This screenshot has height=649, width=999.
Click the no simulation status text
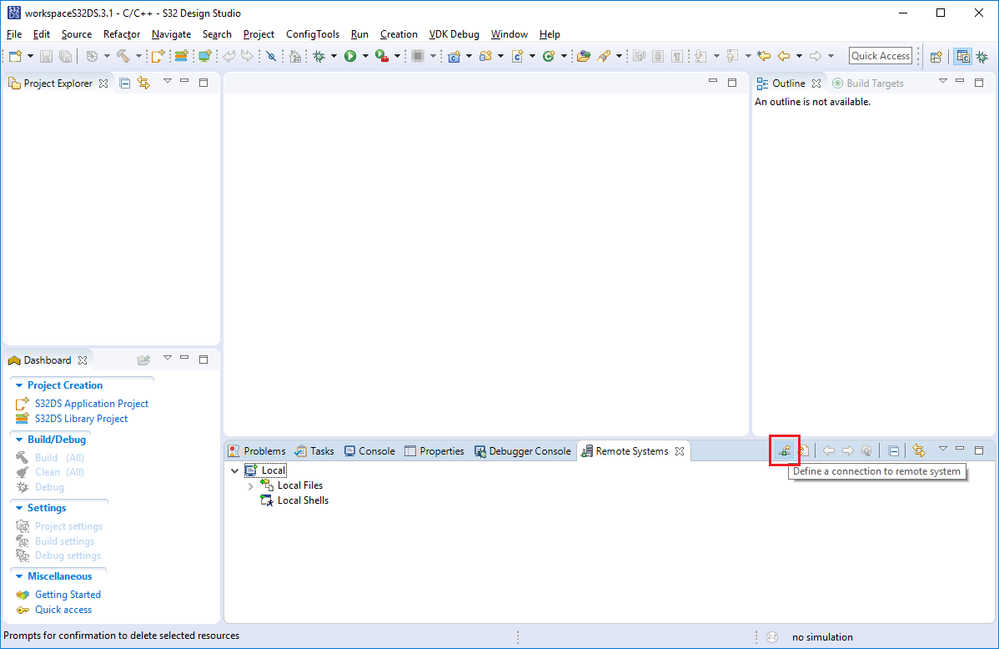(823, 637)
